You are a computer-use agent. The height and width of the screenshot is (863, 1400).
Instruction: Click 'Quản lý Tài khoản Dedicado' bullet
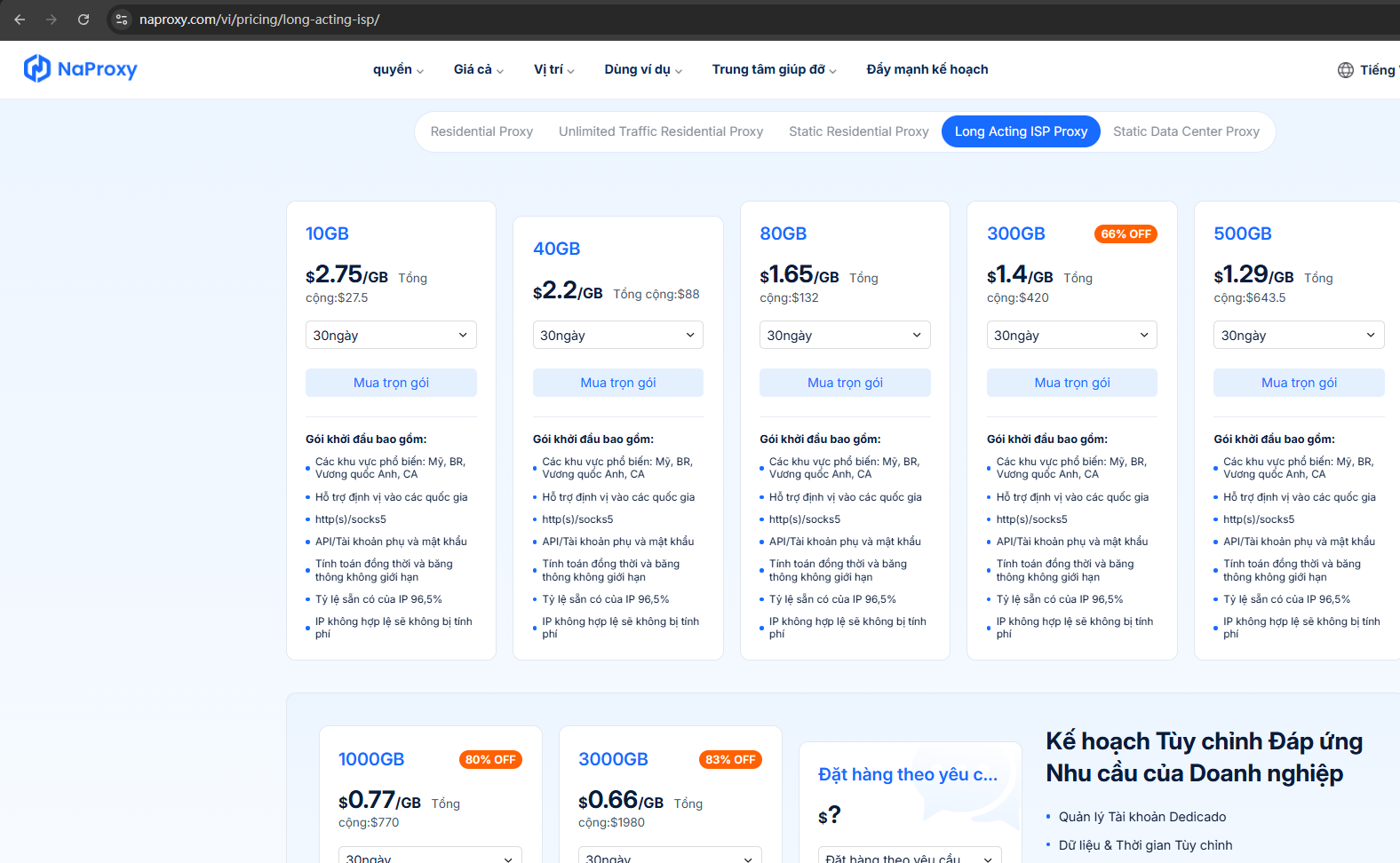tap(1141, 817)
